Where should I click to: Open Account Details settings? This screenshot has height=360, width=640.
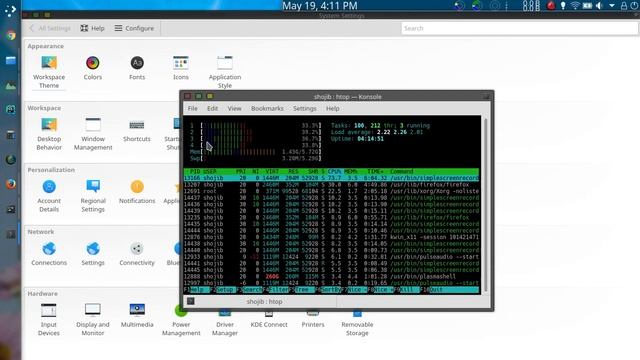(x=49, y=196)
